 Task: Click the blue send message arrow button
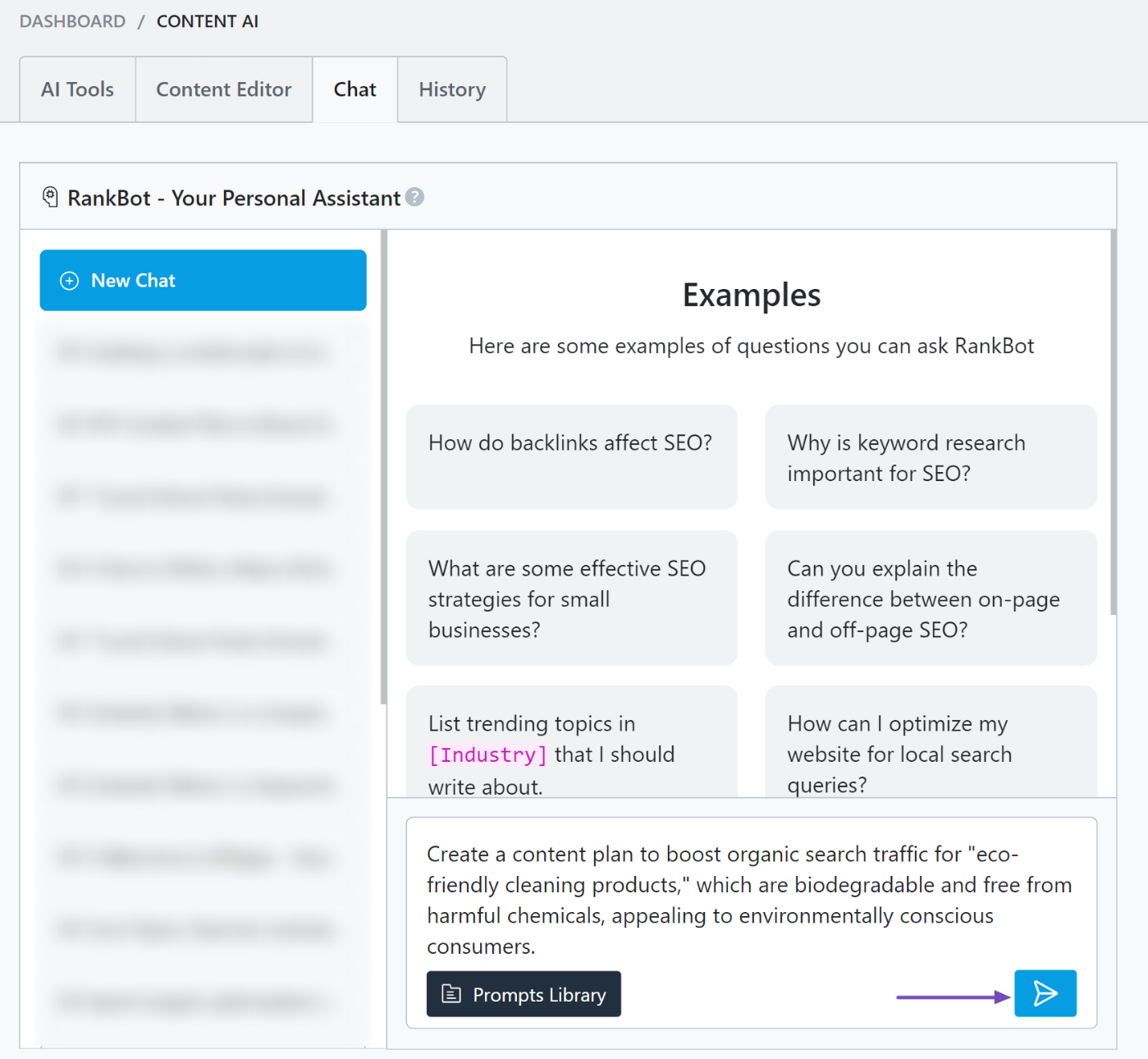pyautogui.click(x=1045, y=993)
